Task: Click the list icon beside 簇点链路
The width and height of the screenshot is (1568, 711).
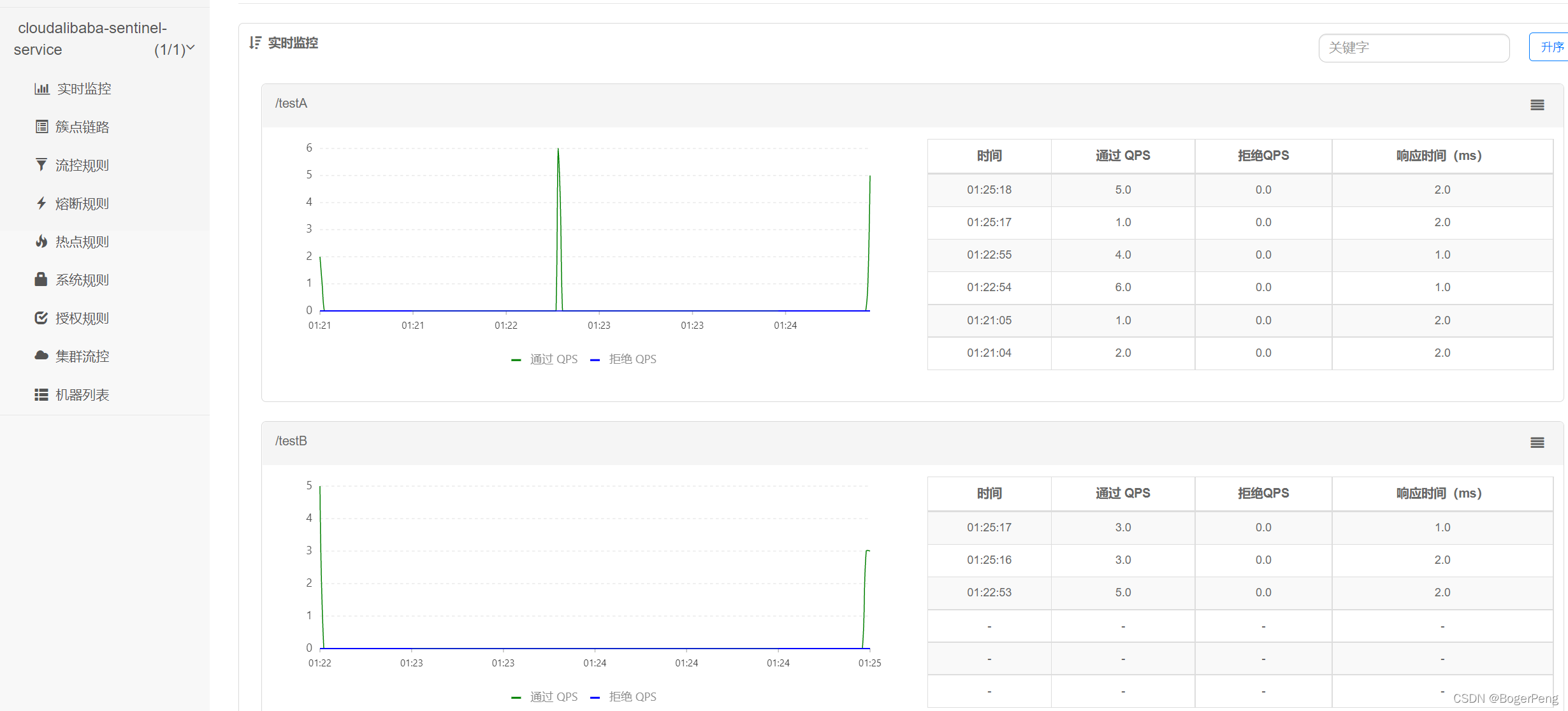Action: tap(41, 127)
